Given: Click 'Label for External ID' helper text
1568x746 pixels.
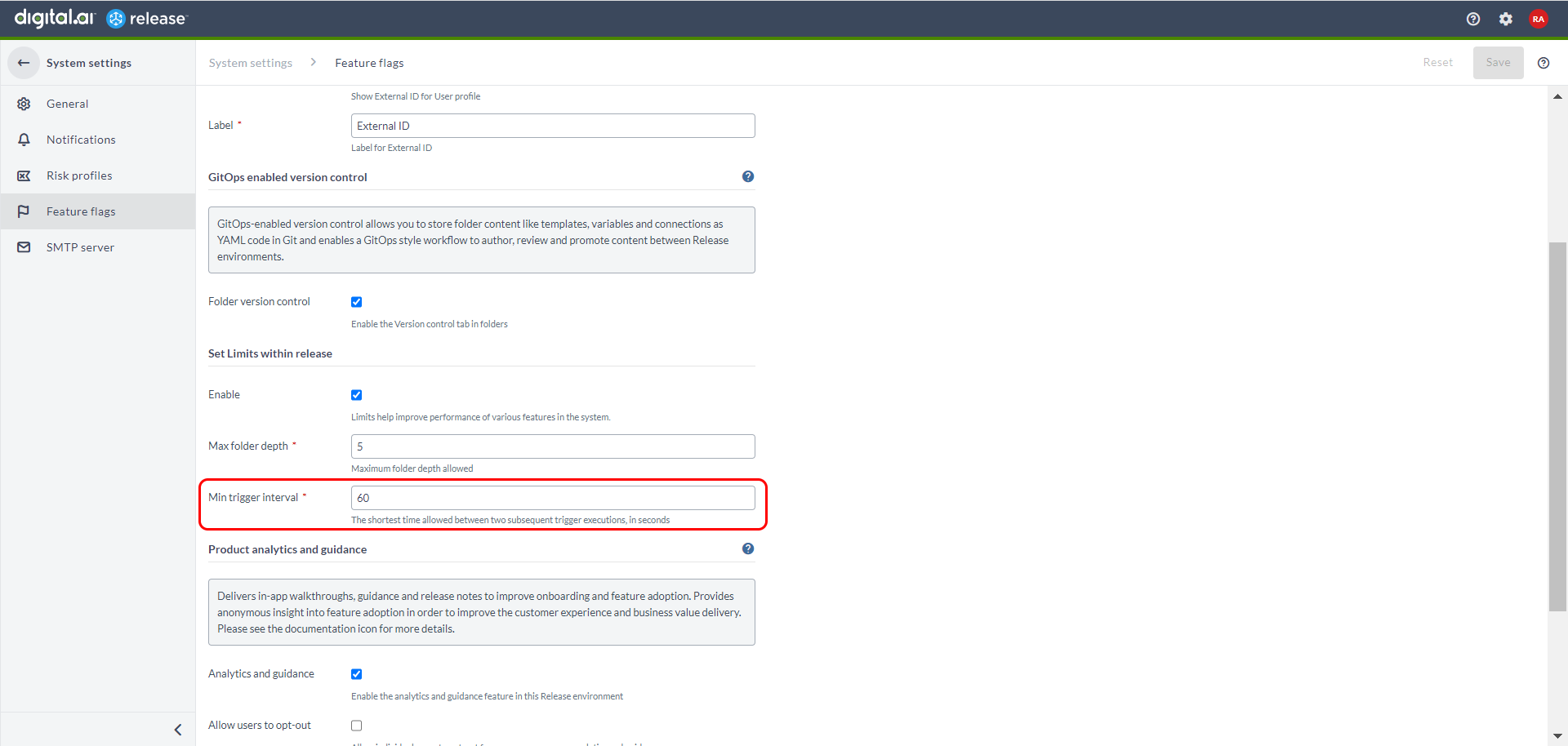Looking at the screenshot, I should click(392, 148).
